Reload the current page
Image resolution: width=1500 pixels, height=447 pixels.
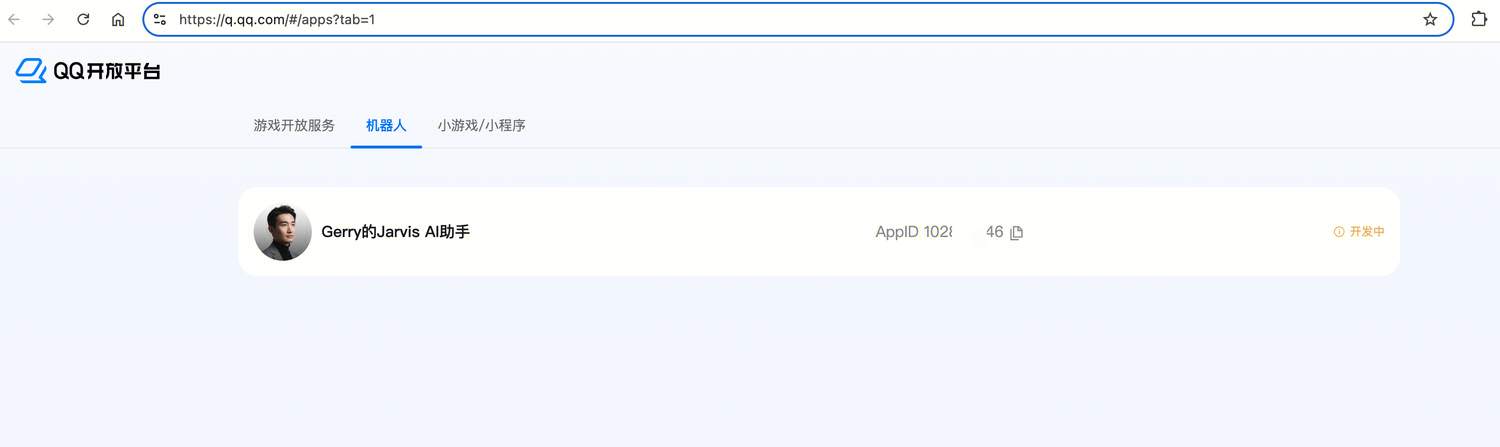(x=83, y=19)
